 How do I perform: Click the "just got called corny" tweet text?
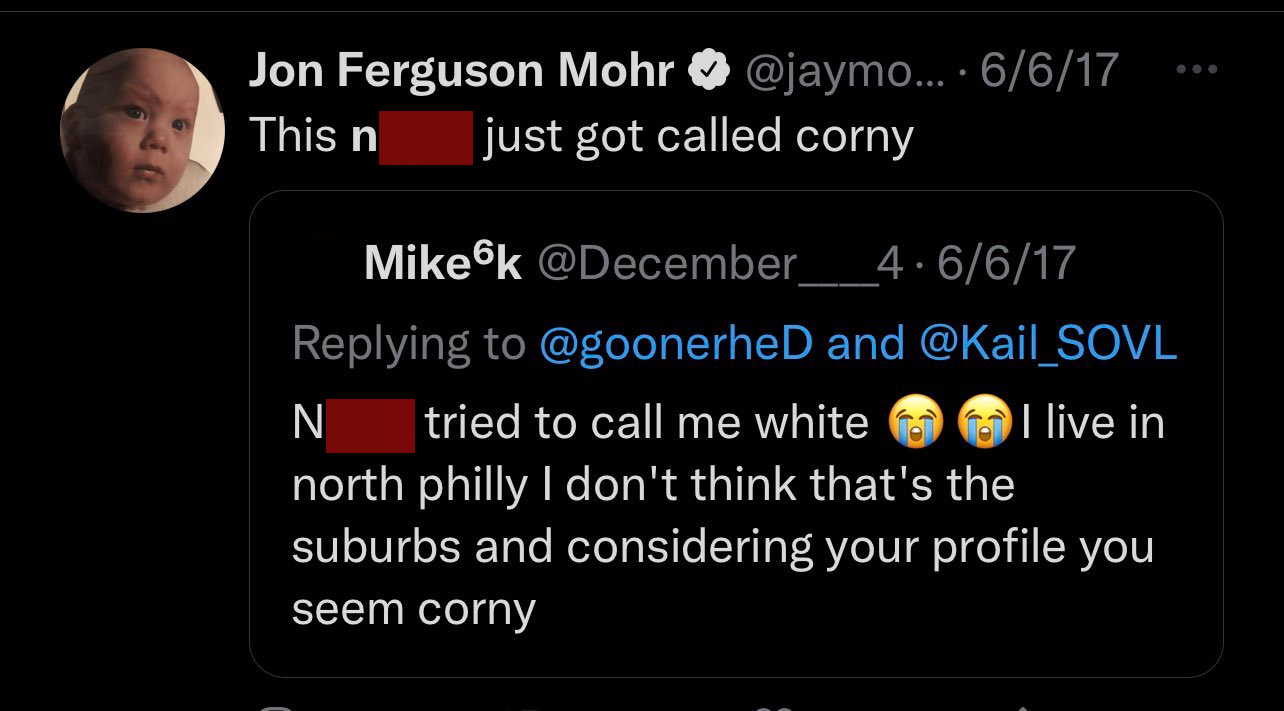698,137
